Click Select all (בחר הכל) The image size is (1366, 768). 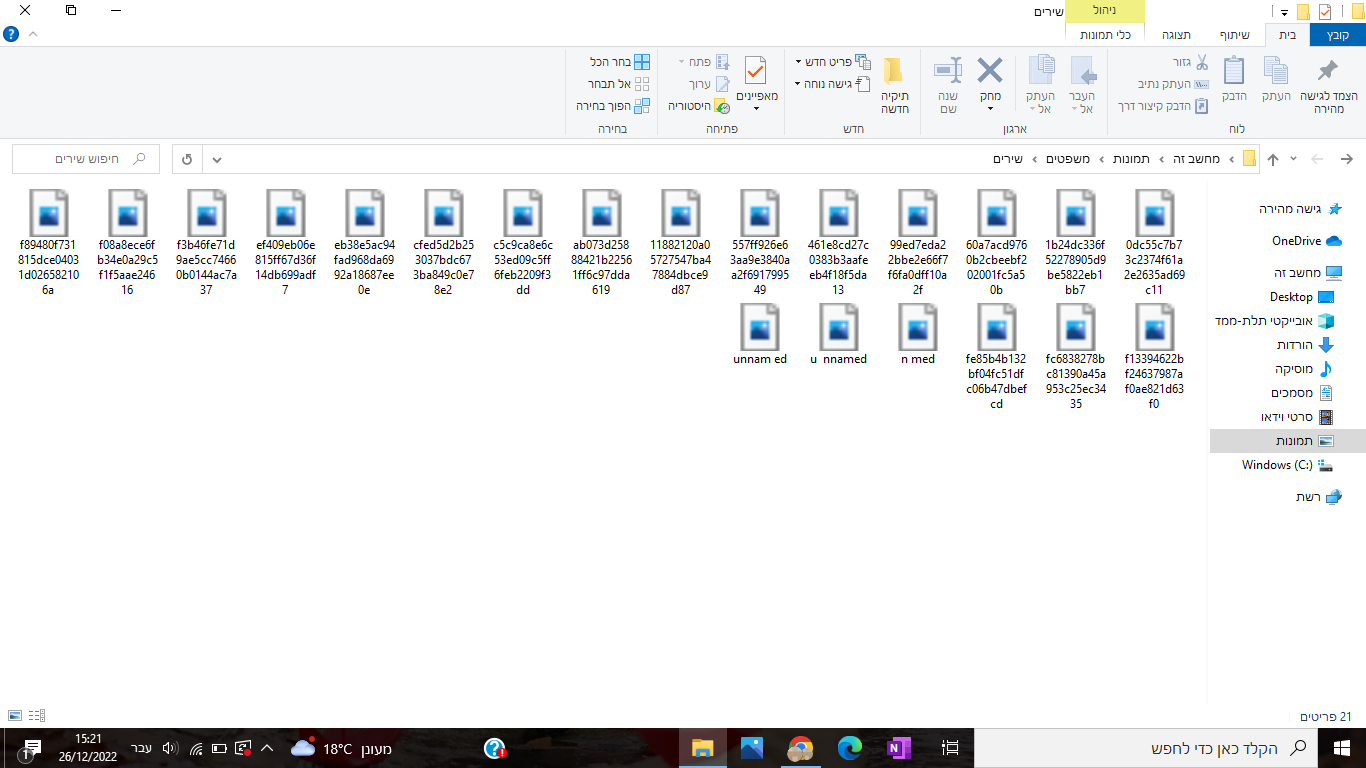point(620,62)
